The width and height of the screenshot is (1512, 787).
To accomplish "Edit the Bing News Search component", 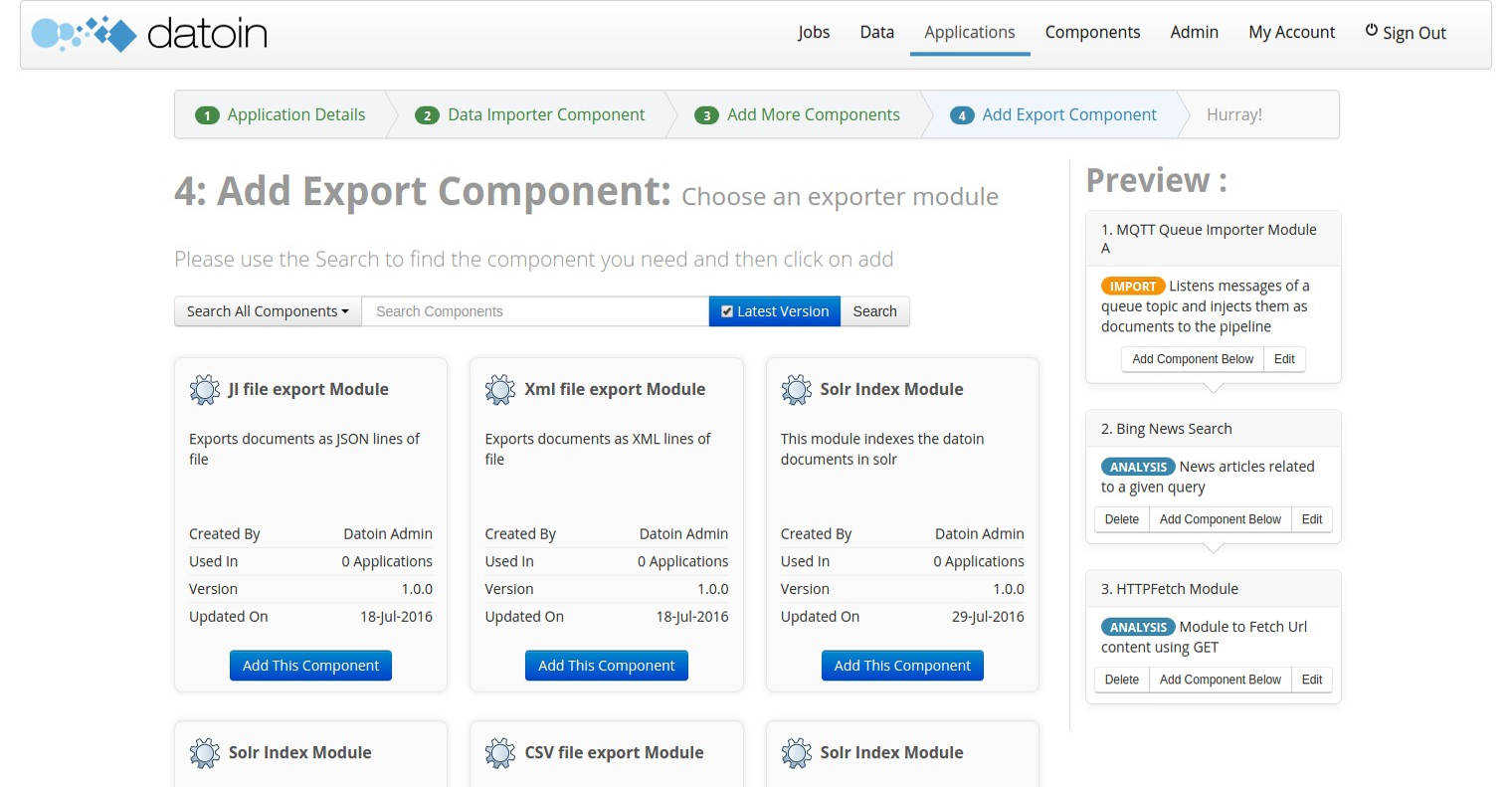I will coord(1312,519).
